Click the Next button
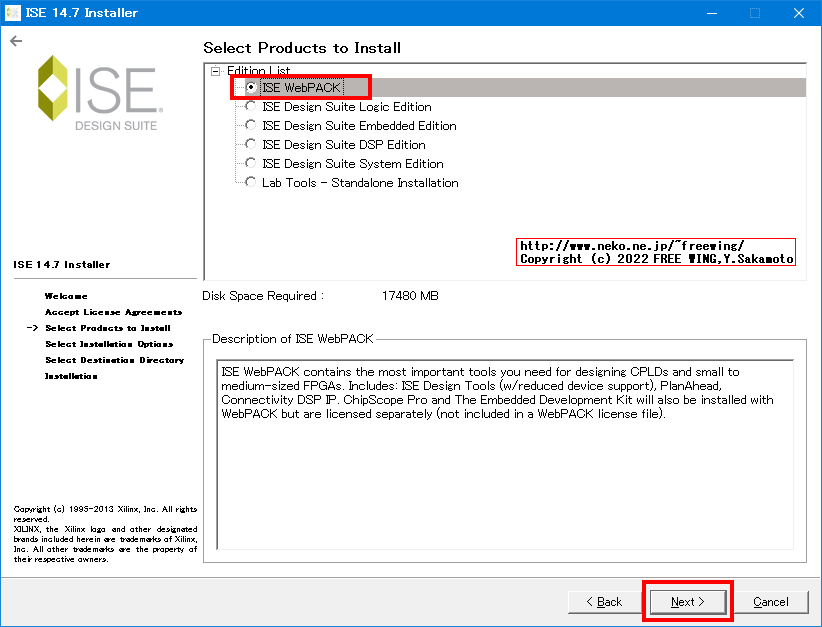This screenshot has width=822, height=627. tap(687, 601)
